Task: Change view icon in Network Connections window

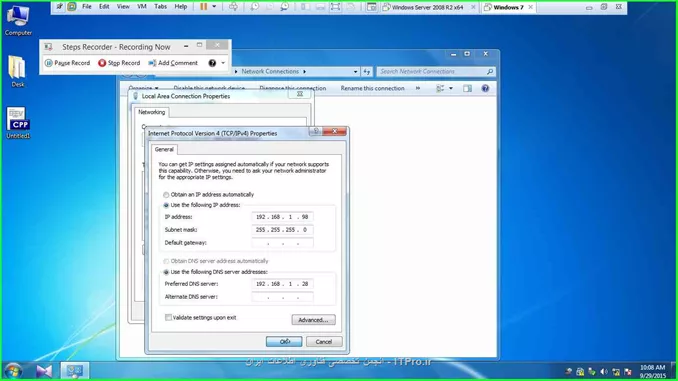Action: coord(440,88)
